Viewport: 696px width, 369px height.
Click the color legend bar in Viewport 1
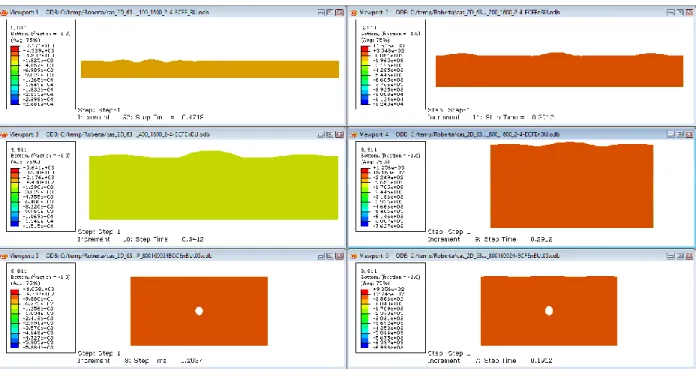(x=15, y=75)
